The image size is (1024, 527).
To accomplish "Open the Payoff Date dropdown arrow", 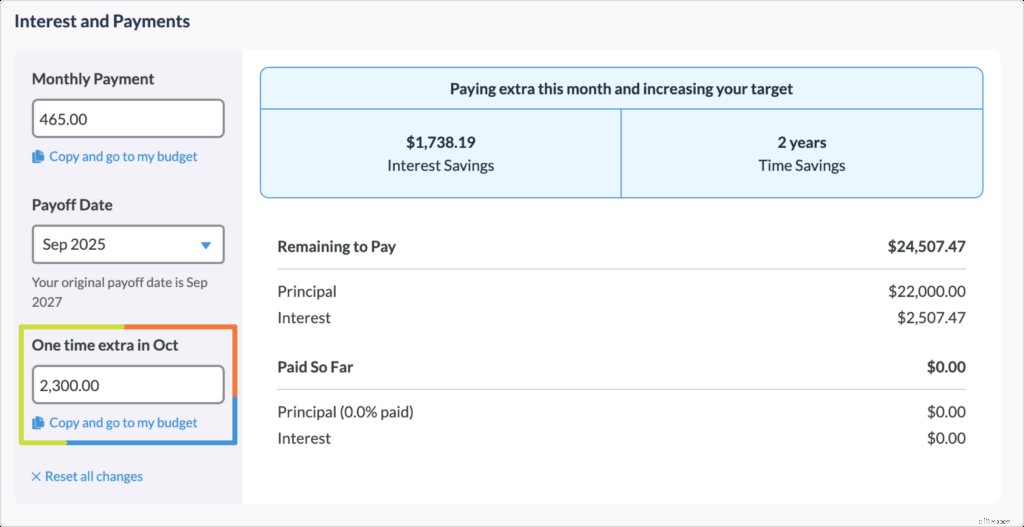I will point(206,245).
